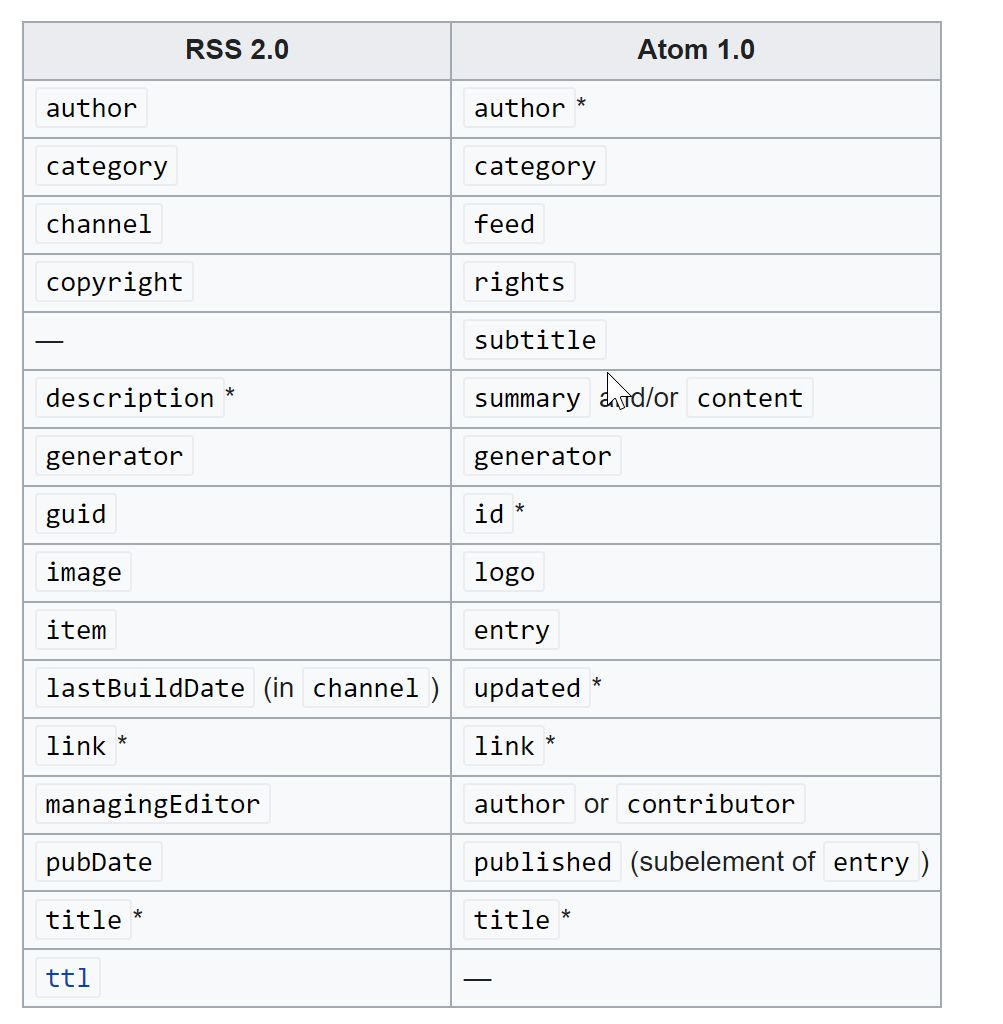The width and height of the screenshot is (1003, 1024).
Task: Click the RSS 2.0 column header
Action: pyautogui.click(x=237, y=50)
